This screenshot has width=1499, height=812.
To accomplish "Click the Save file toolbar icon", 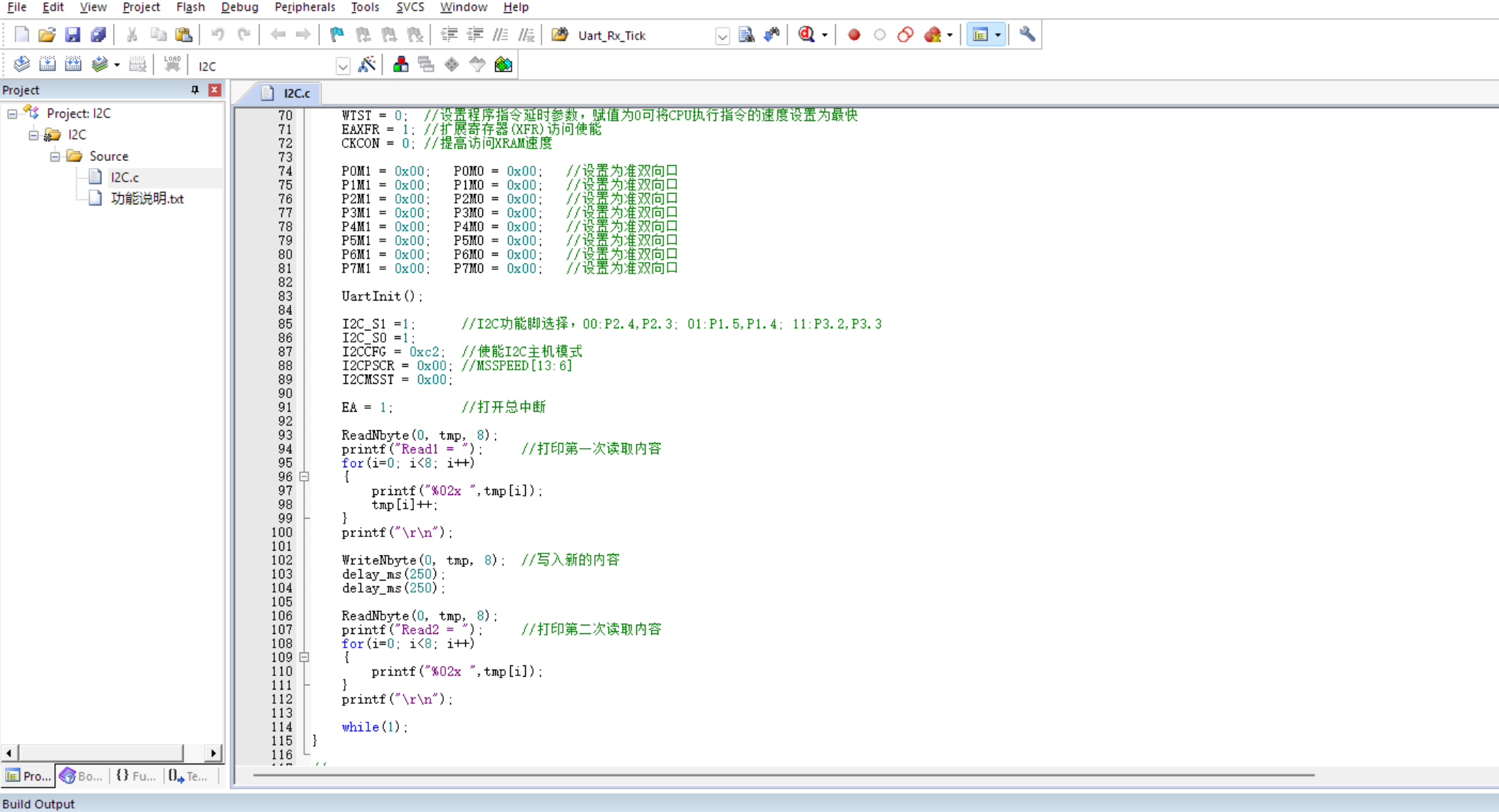I will (x=73, y=35).
